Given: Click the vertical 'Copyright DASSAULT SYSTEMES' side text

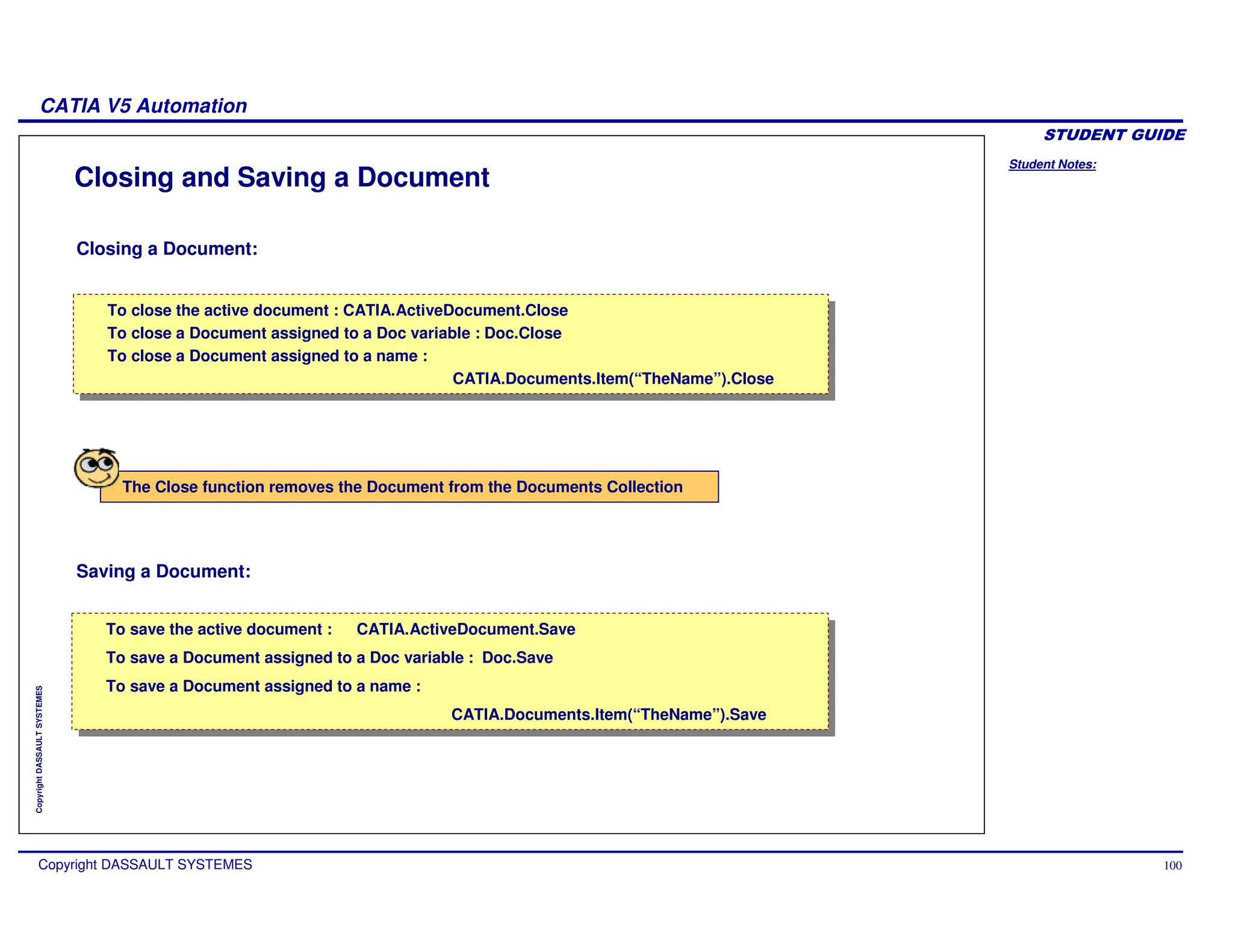Looking at the screenshot, I should click(39, 749).
